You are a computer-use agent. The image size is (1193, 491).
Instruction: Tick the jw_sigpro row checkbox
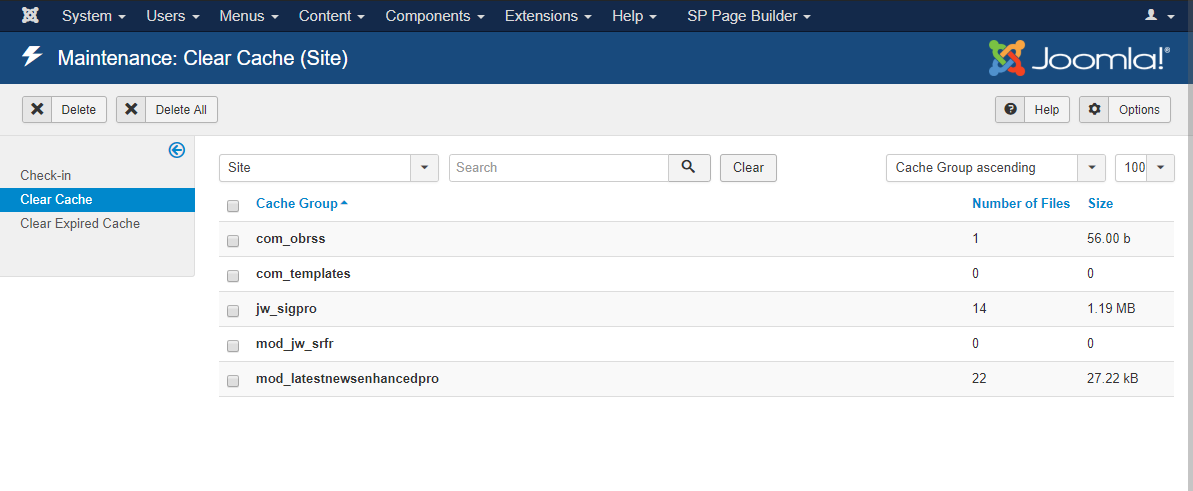pyautogui.click(x=233, y=310)
